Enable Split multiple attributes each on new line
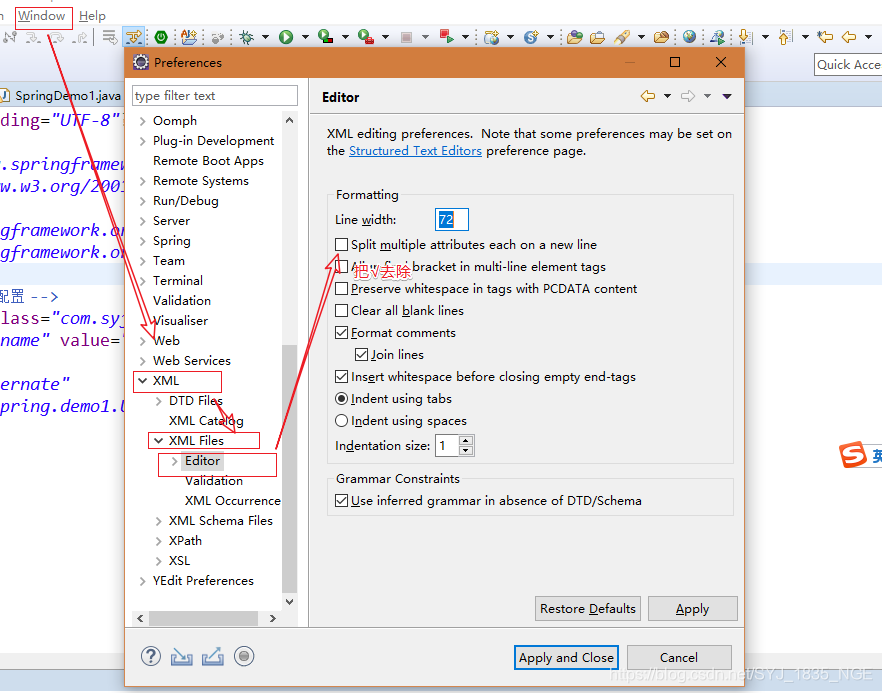Screen dimensions: 882x693 point(341,245)
